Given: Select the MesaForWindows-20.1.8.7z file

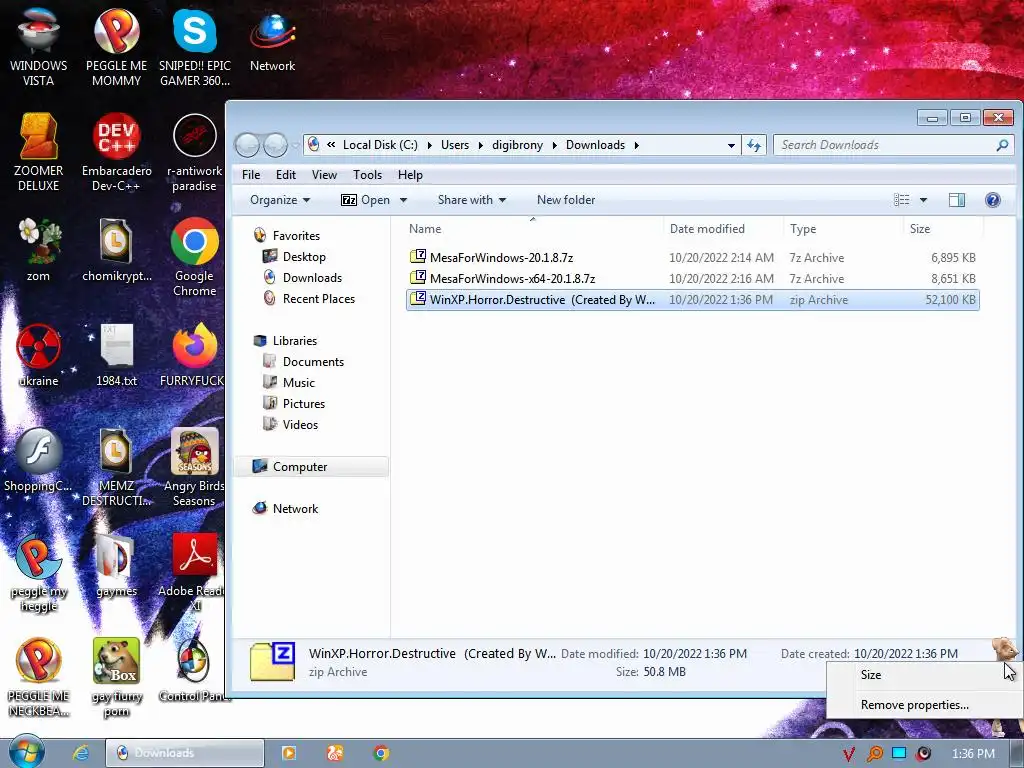Looking at the screenshot, I should pyautogui.click(x=692, y=257).
